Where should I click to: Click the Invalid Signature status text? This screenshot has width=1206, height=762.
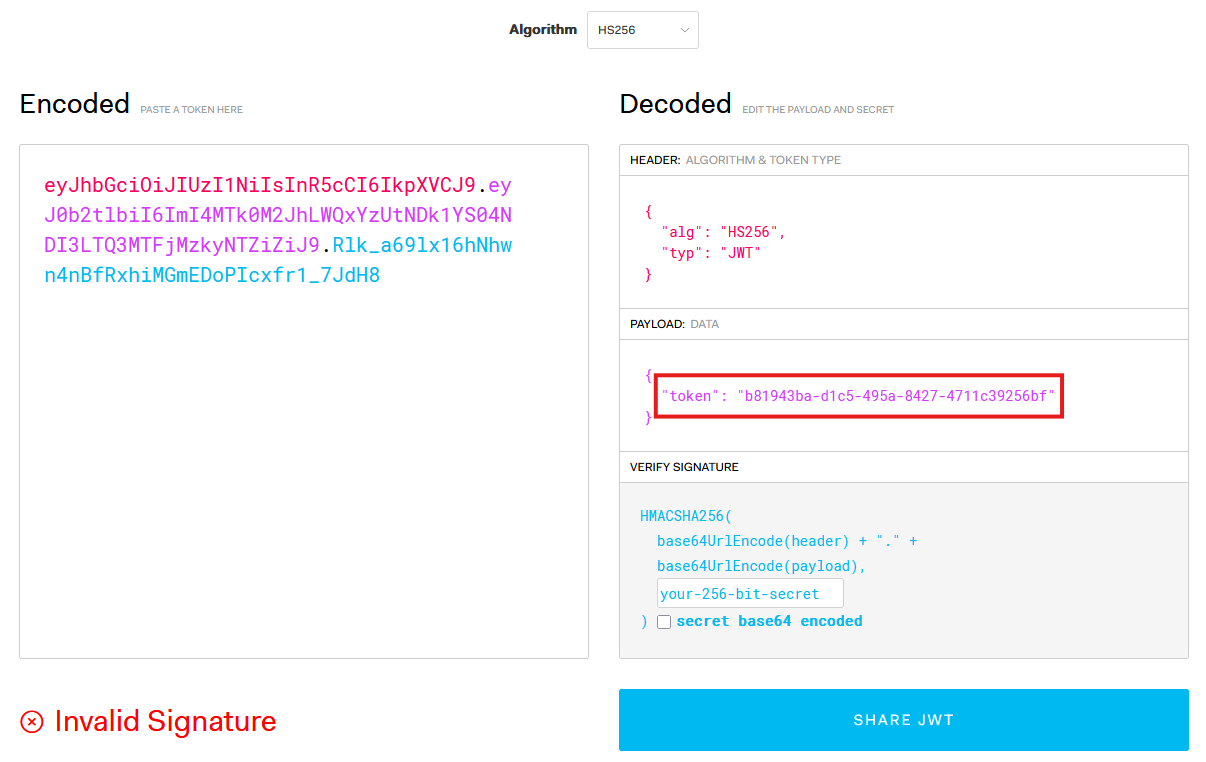pos(166,720)
